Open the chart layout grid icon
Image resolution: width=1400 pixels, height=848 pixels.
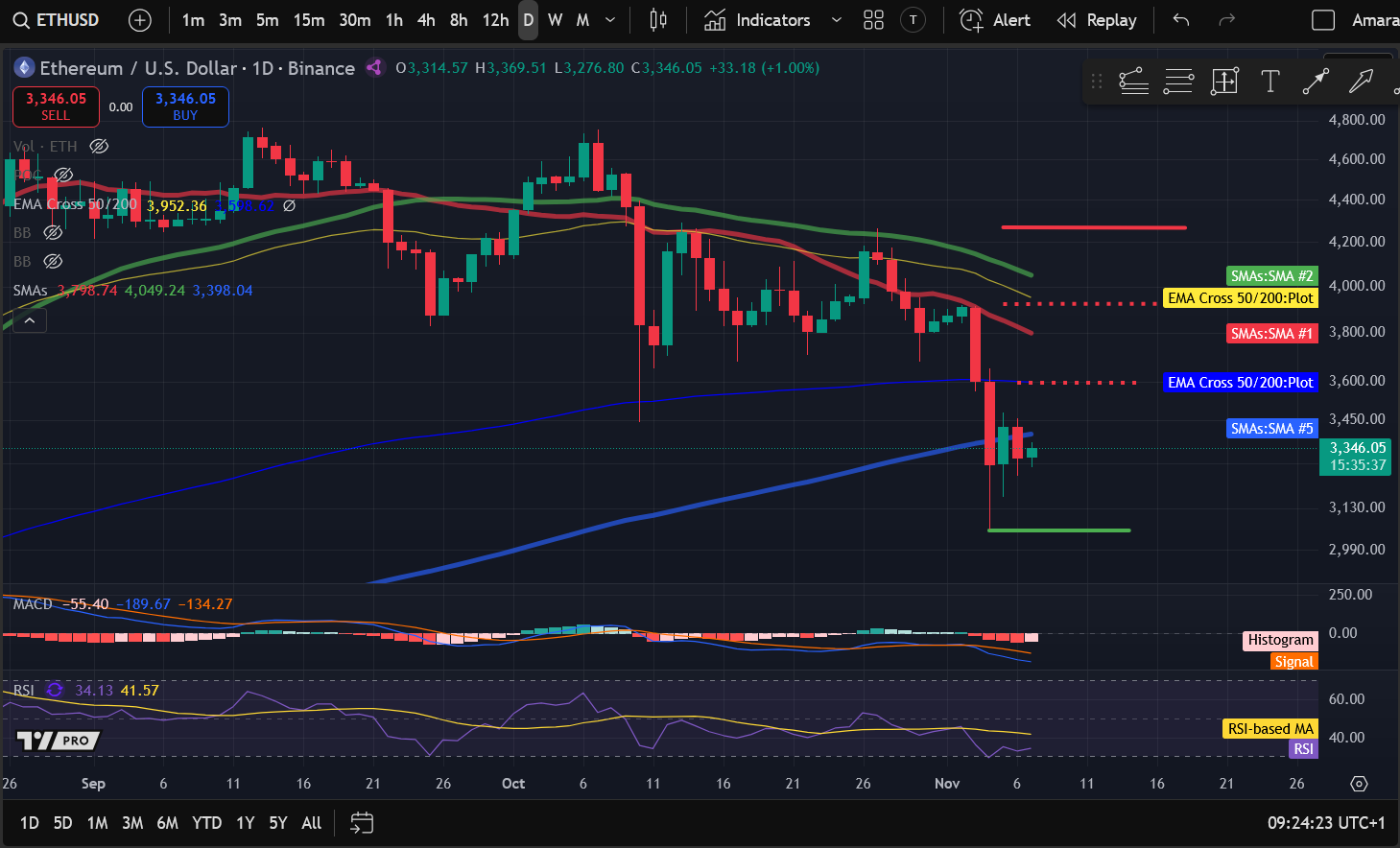point(873,19)
